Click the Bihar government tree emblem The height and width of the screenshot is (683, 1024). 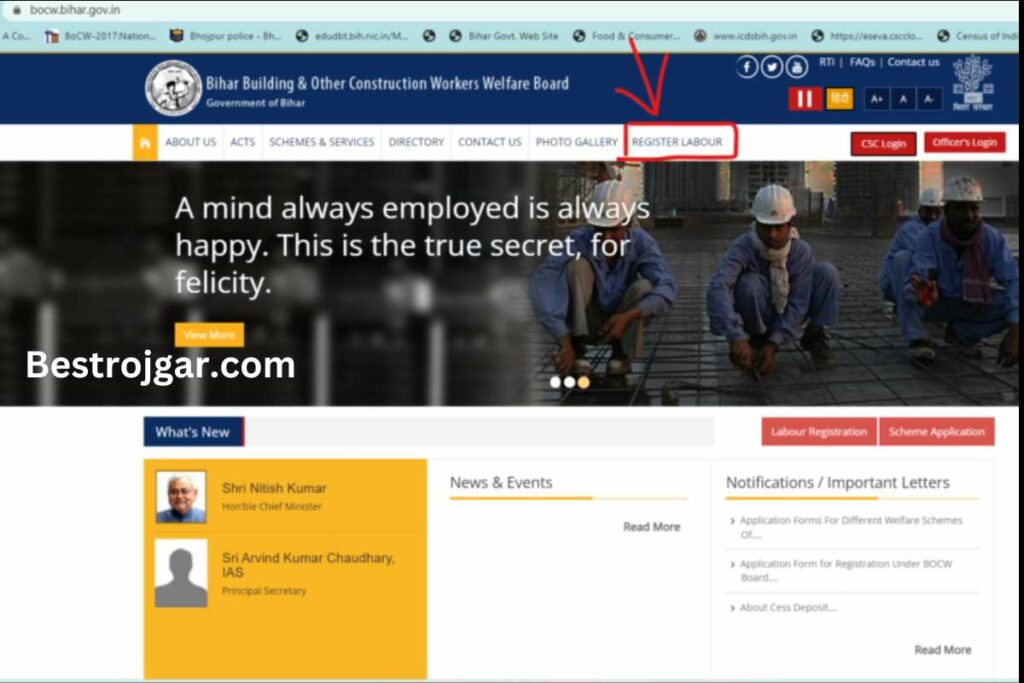tap(972, 82)
